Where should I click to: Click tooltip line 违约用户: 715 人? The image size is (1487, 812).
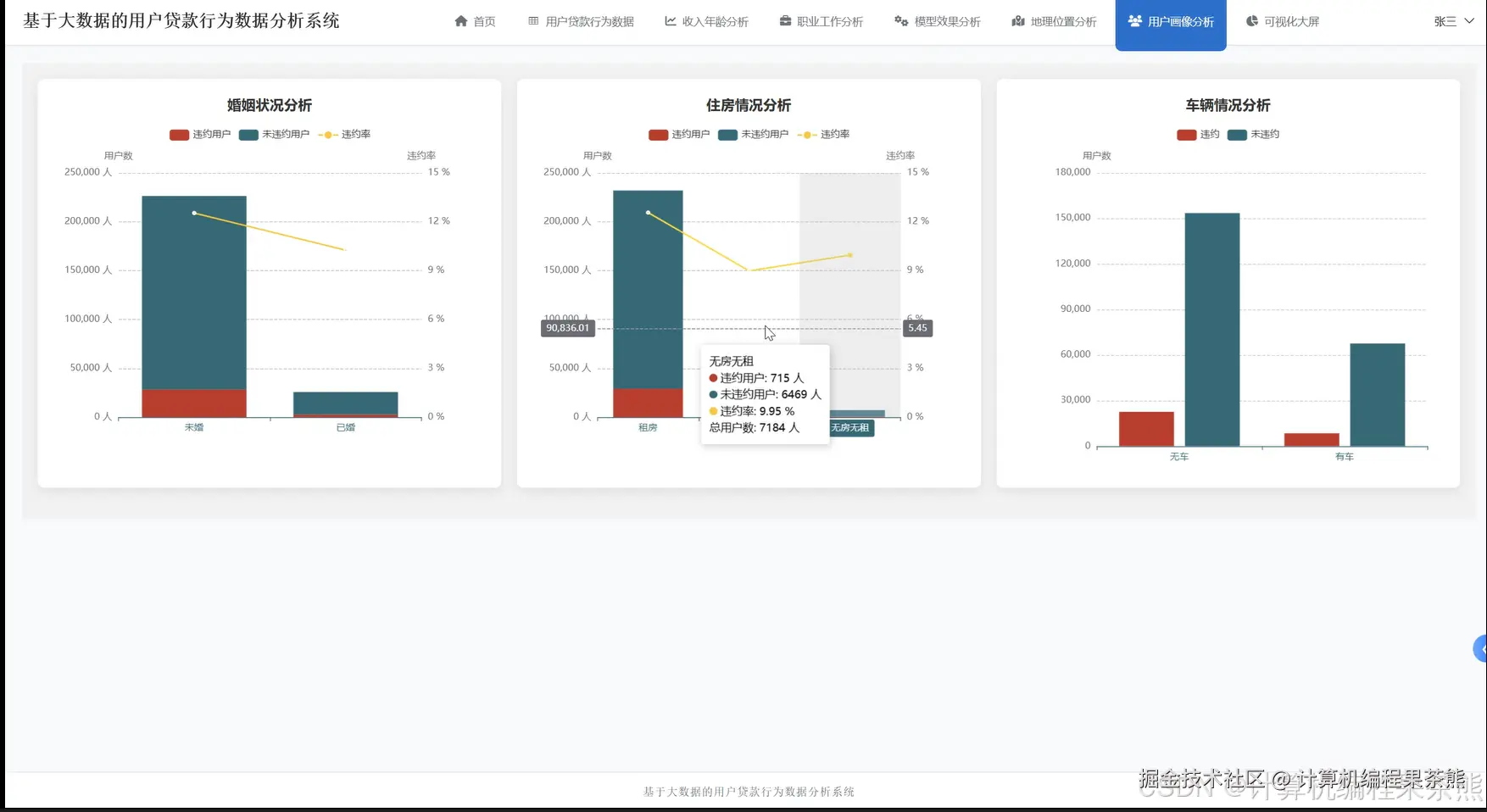click(x=756, y=378)
